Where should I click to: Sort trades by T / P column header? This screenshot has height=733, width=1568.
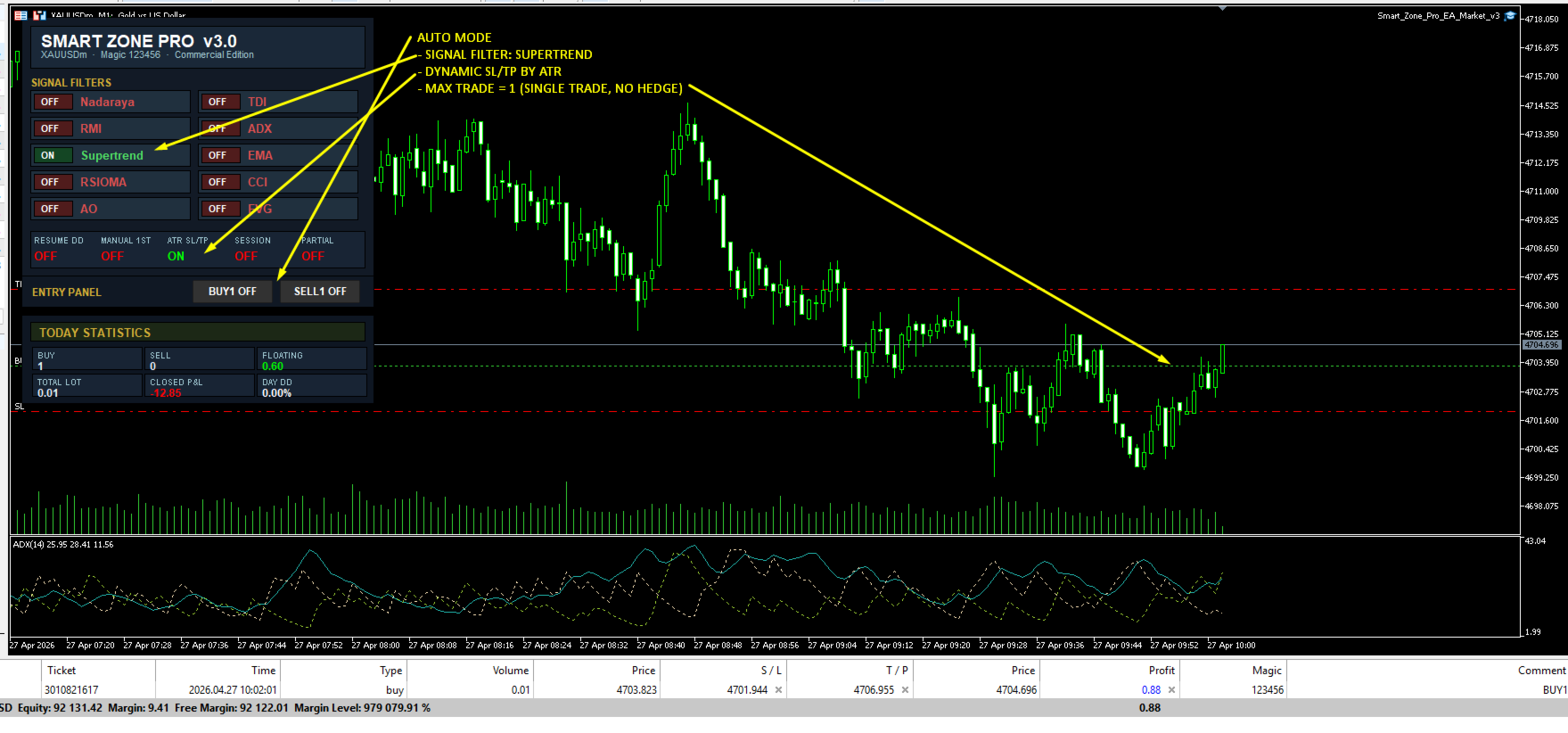point(850,671)
